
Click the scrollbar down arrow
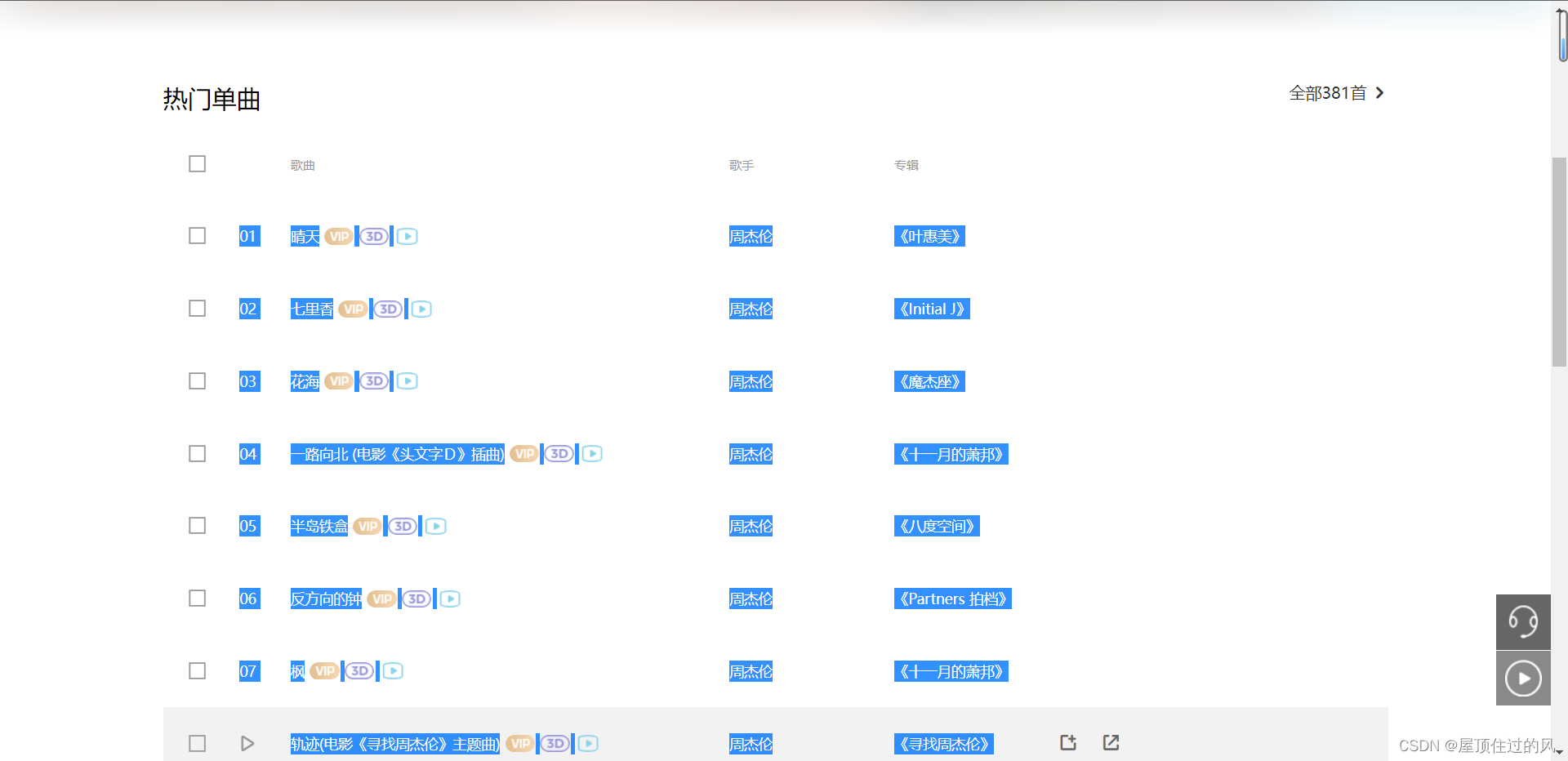point(1559,753)
